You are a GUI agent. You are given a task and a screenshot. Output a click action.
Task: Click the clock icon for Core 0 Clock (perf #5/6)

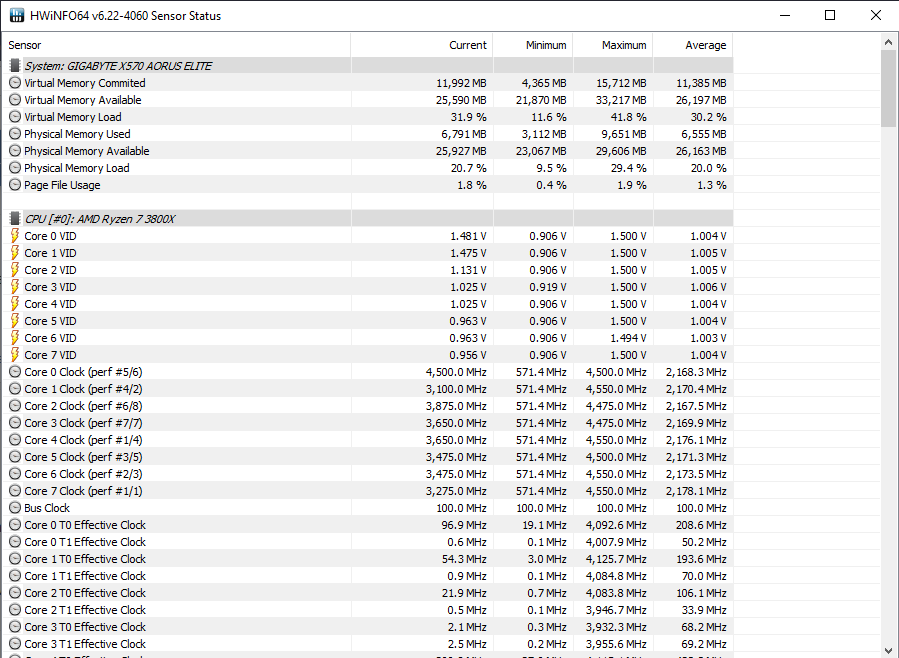tap(15, 372)
